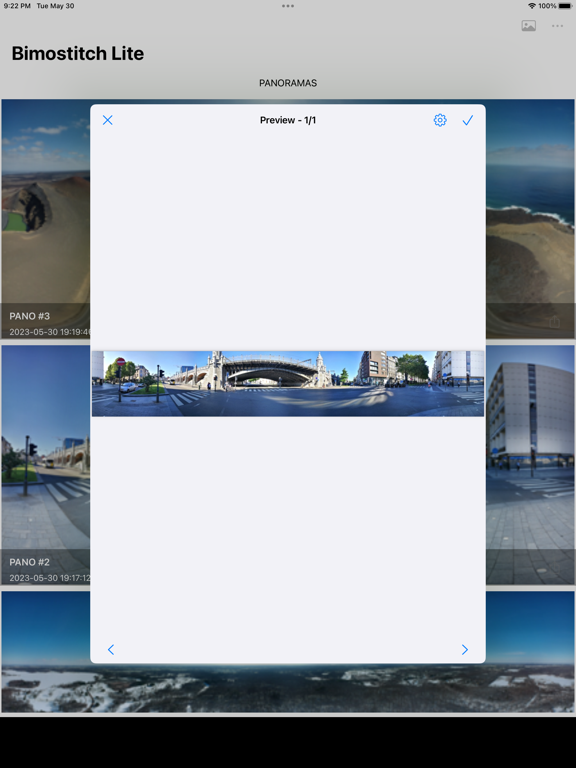
Task: Go to previous preview with left chevron
Action: (x=111, y=649)
